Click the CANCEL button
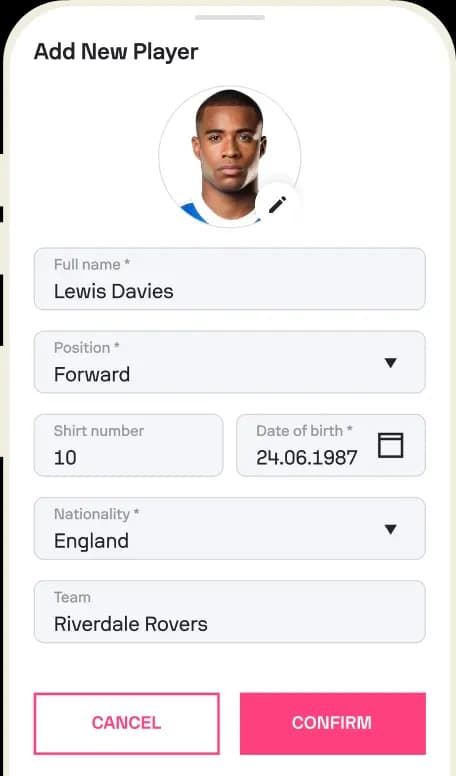Viewport: 456px width, 776px height. tap(127, 723)
